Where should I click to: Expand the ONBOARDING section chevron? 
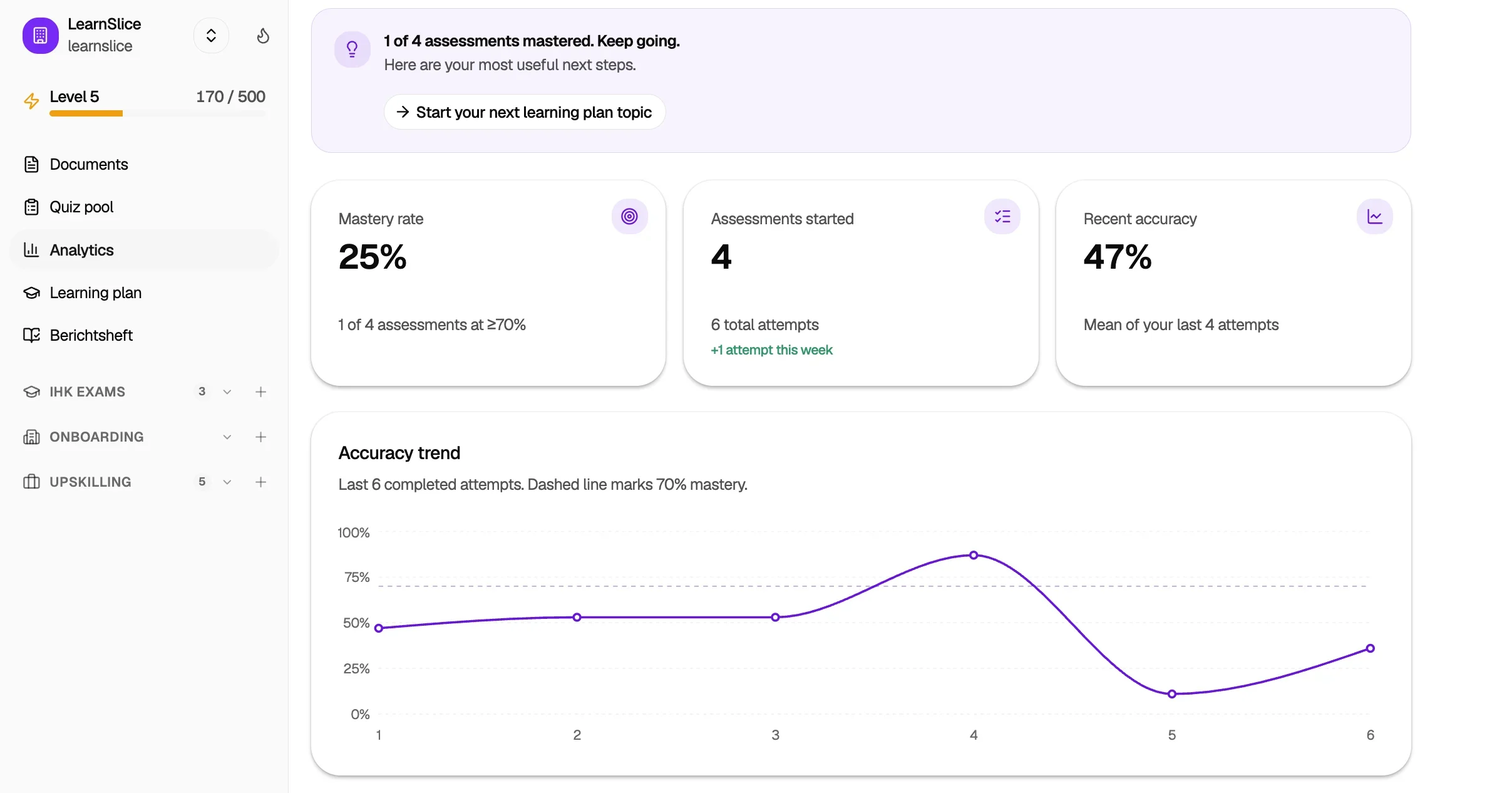point(227,437)
